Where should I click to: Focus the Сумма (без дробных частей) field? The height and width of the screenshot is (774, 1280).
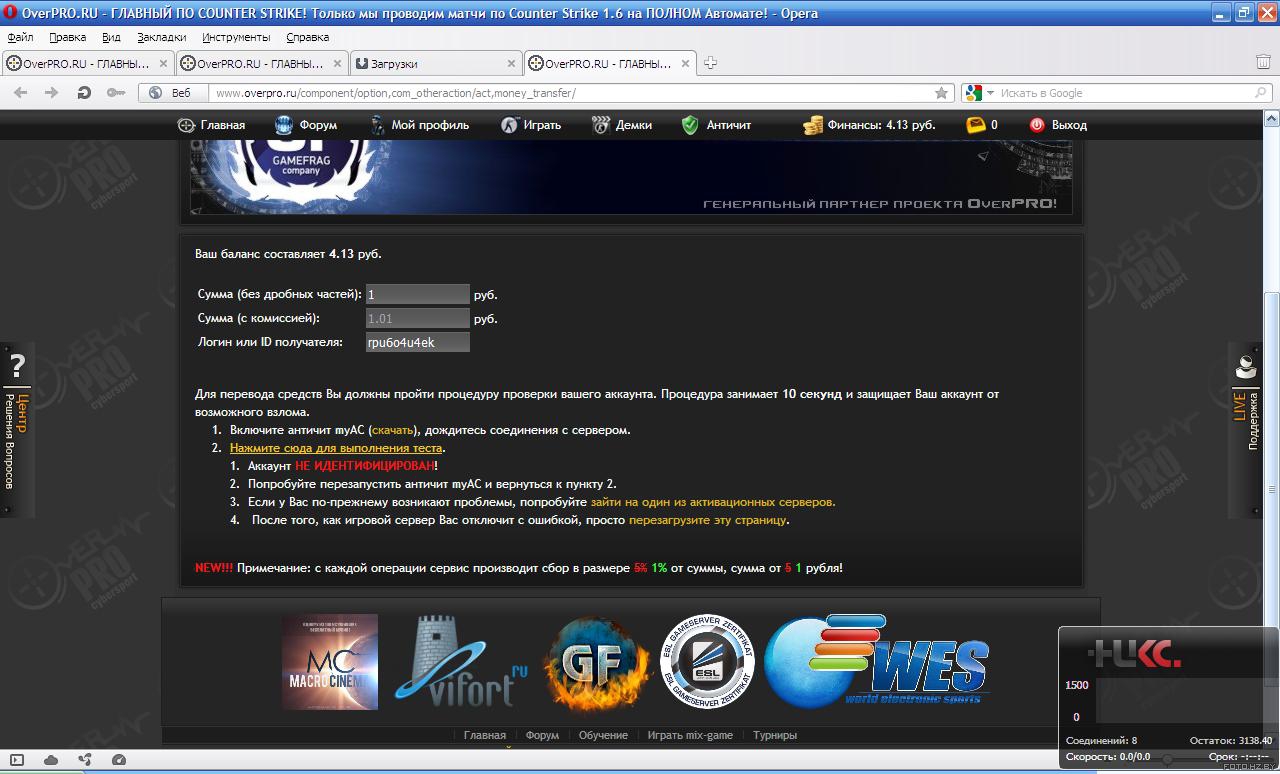click(417, 294)
